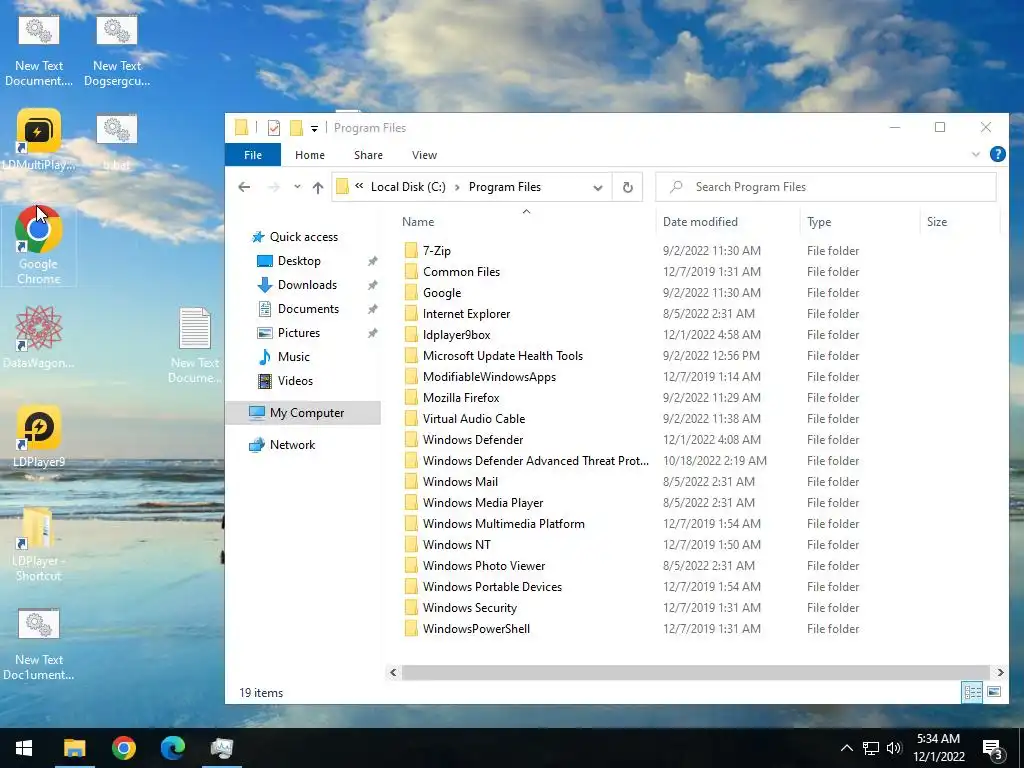The image size is (1024, 768).
Task: Go back using the Back arrow
Action: (244, 187)
